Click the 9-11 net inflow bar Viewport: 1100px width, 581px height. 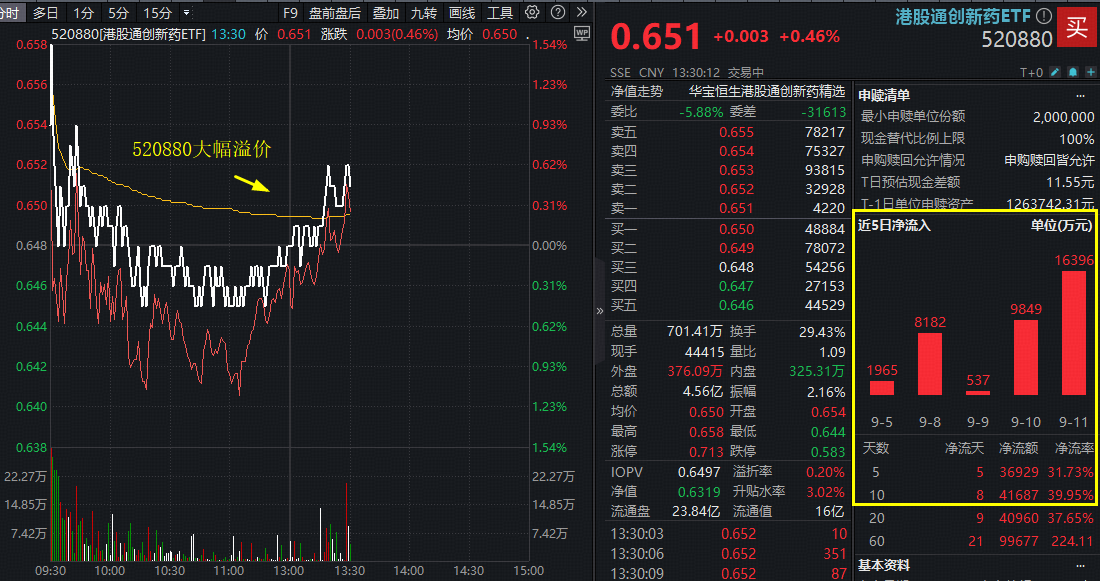click(1072, 332)
